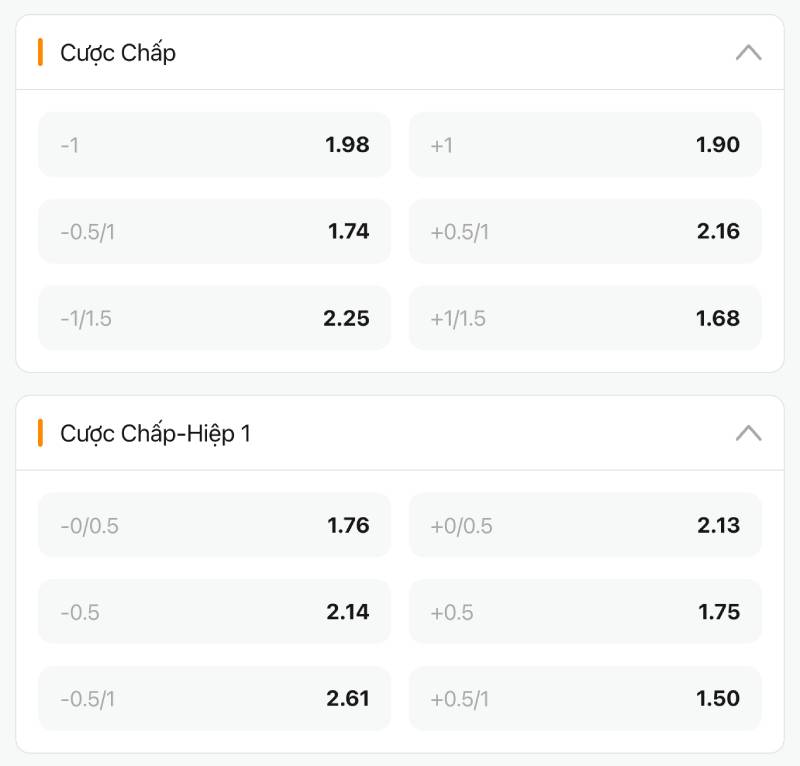This screenshot has width=800, height=766.
Task: Click the orange marker beside Cược Chấp
Action: coord(40,53)
